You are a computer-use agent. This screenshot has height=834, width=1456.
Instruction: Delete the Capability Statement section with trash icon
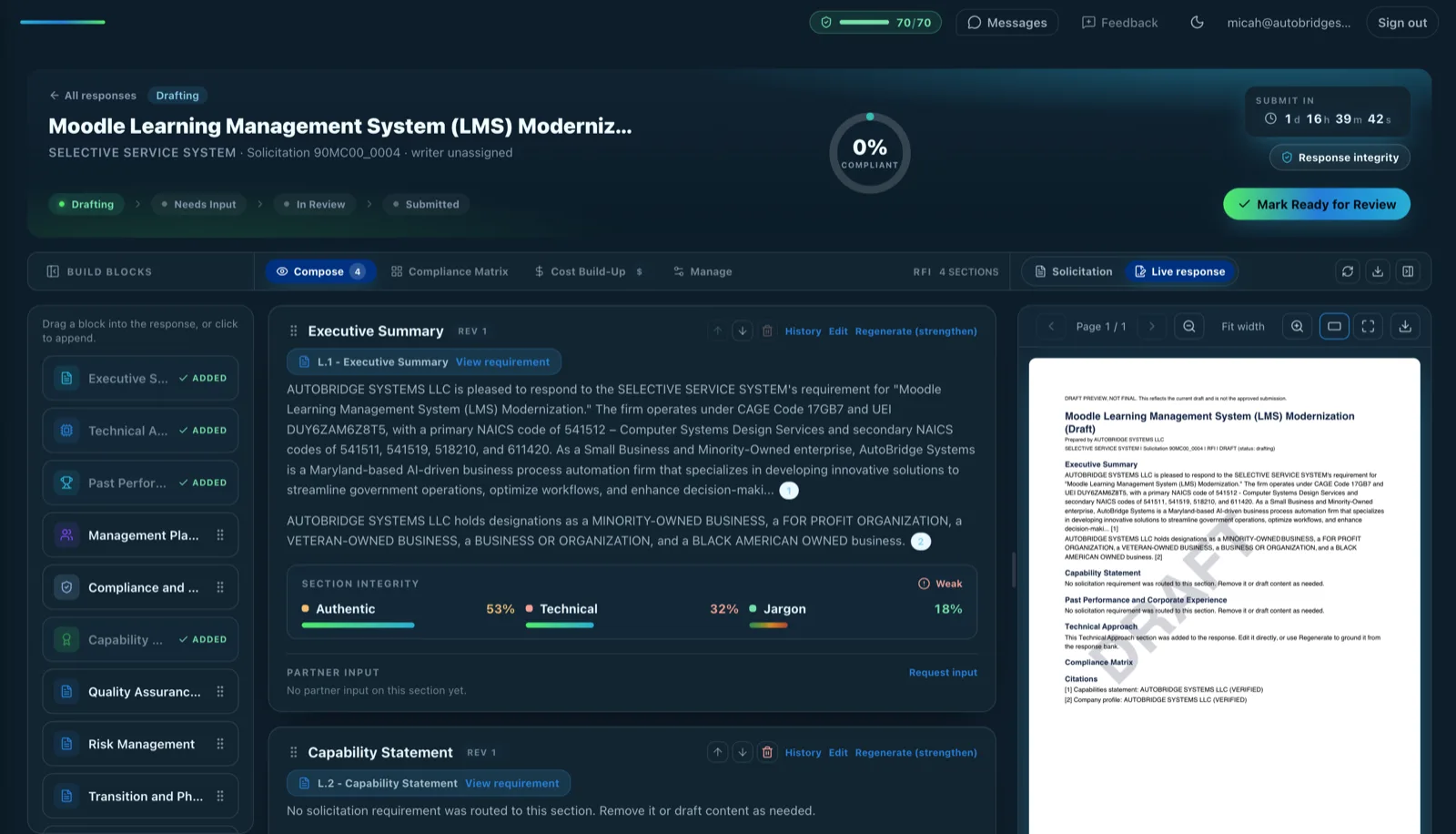click(x=767, y=752)
